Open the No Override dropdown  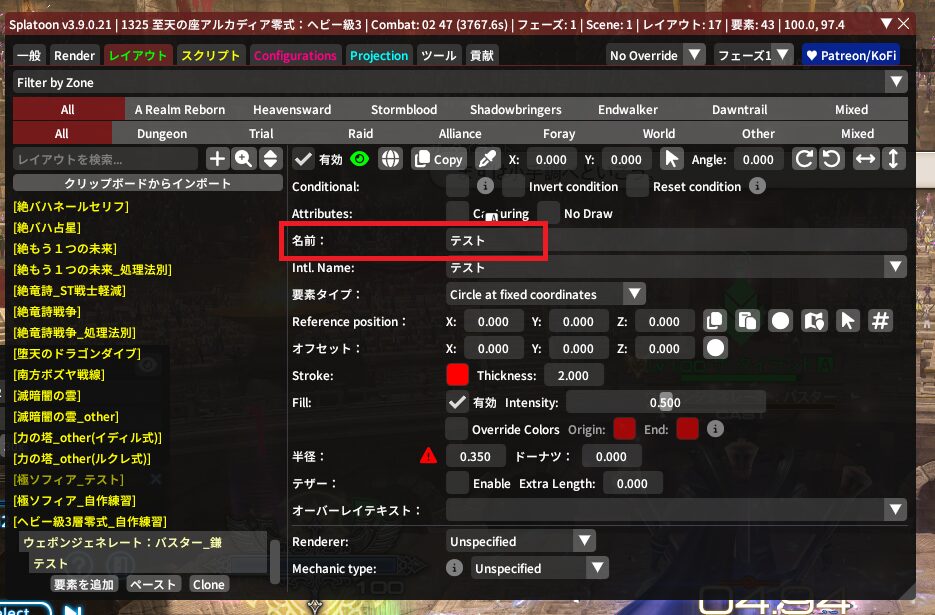[657, 56]
